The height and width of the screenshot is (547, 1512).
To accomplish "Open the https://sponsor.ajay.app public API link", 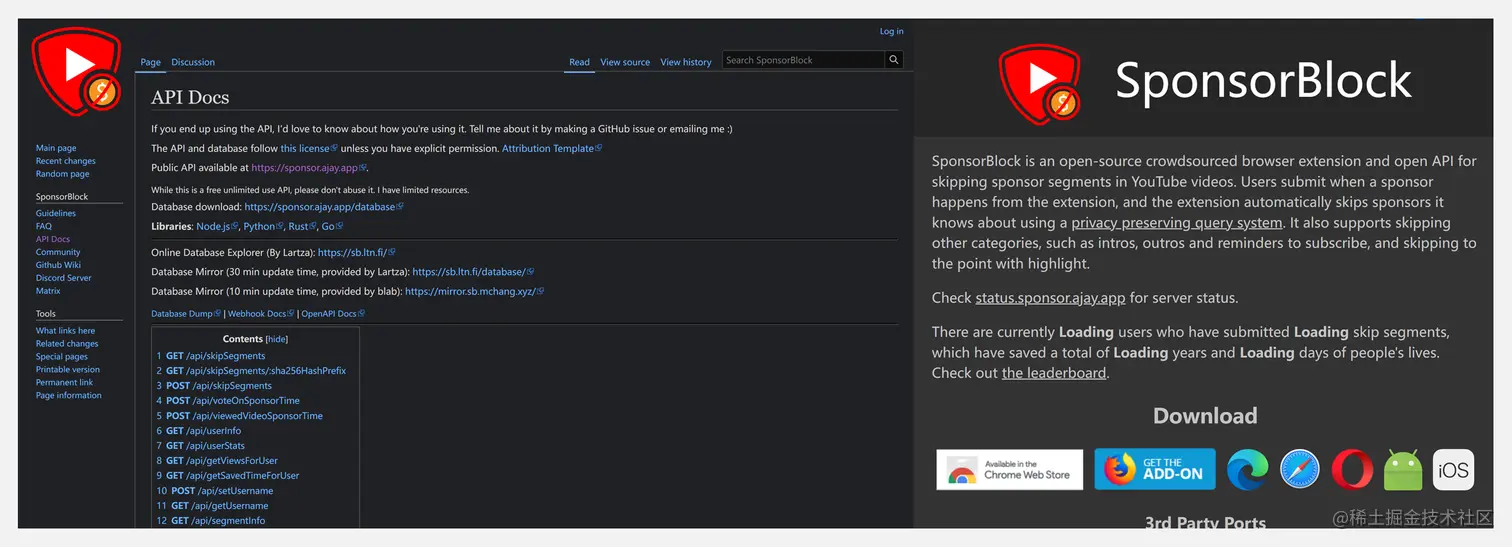I will coord(309,168).
